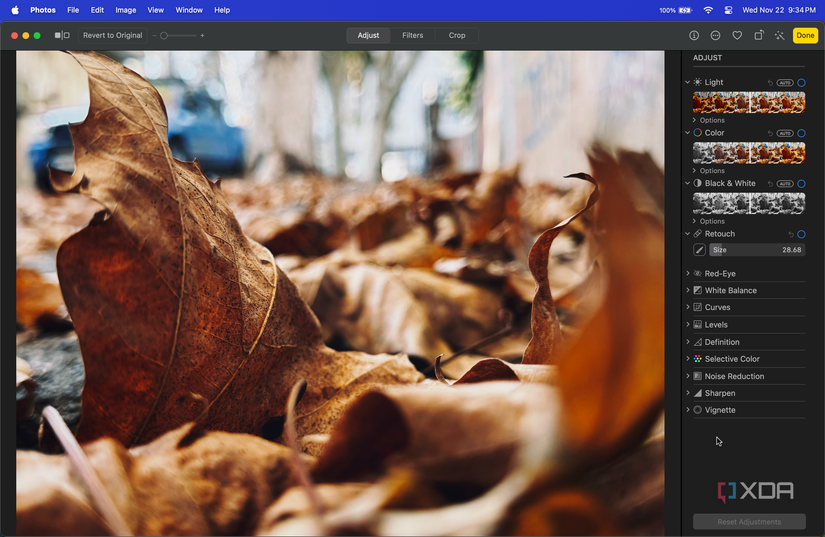
Task: Click the zoom slider in the toolbar
Action: point(178,35)
